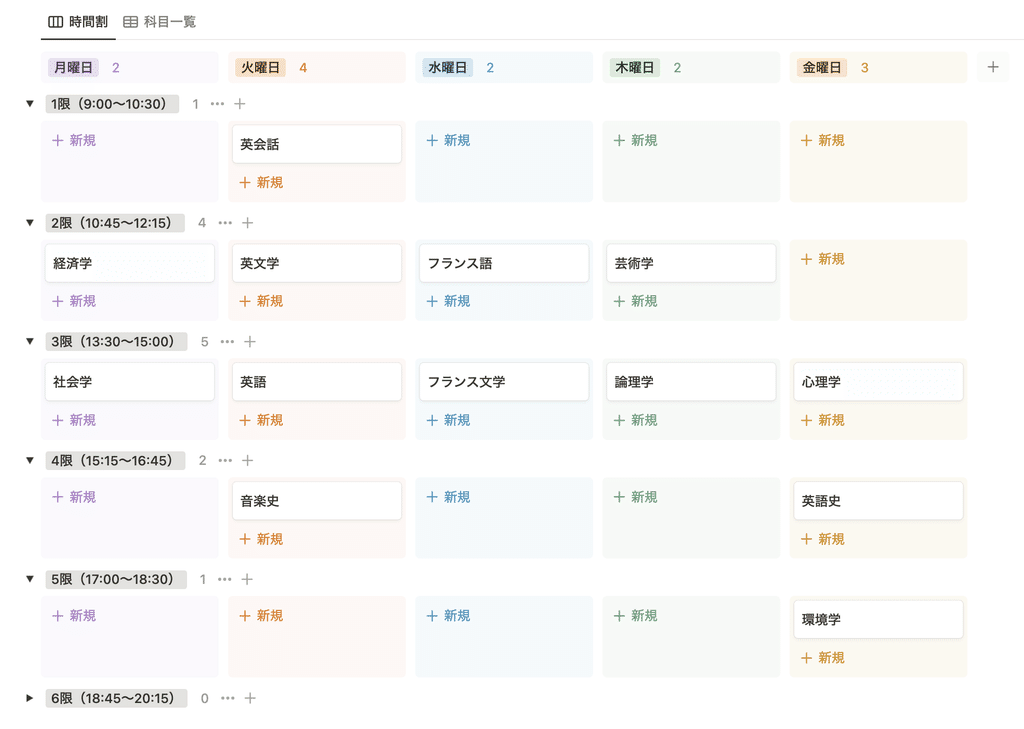Viewport: 1024px width, 729px height.
Task: Add new card below 論理学
Action: [x=635, y=420]
